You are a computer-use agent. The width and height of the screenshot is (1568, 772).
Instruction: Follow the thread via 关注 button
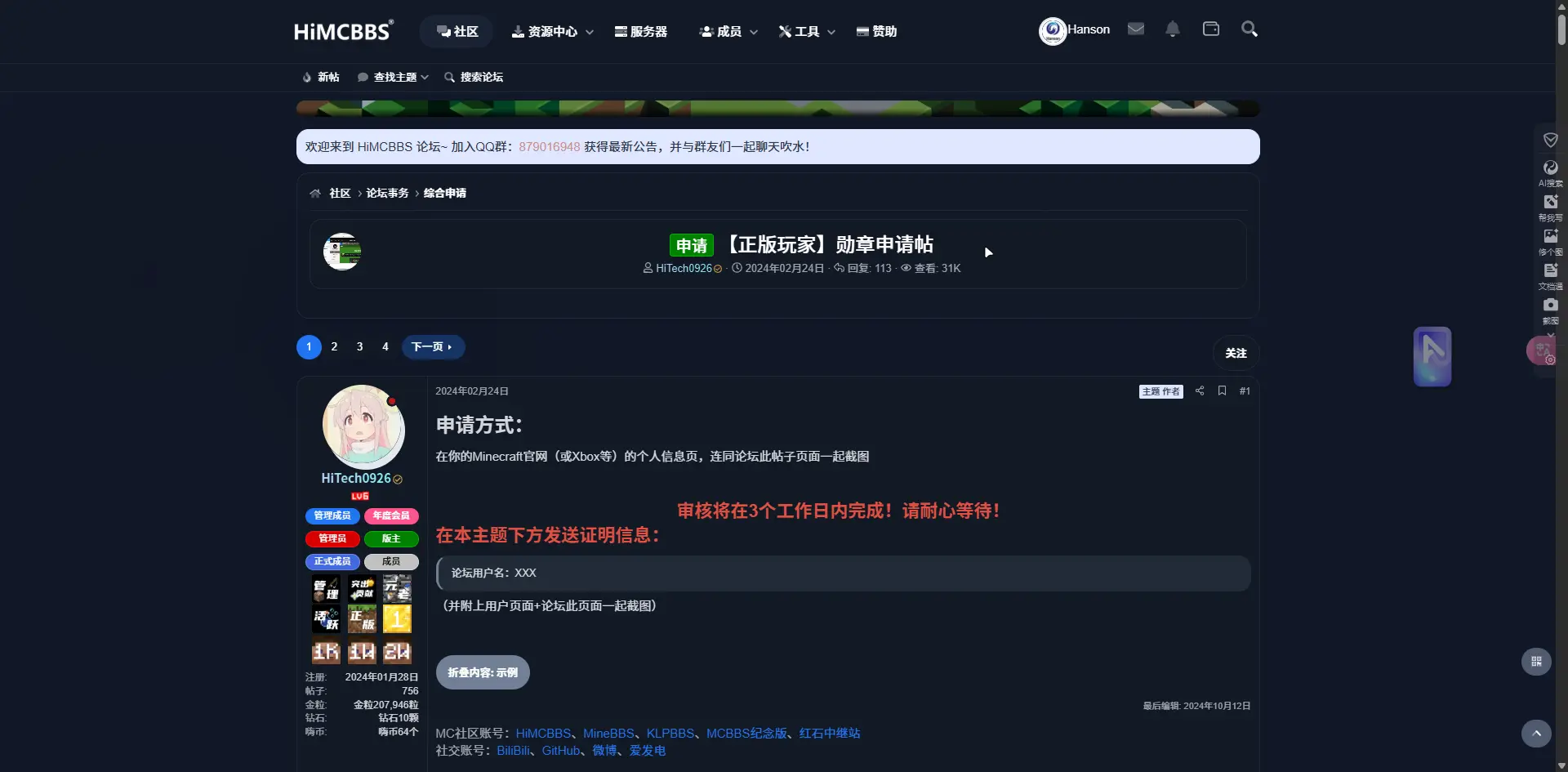[1236, 352]
